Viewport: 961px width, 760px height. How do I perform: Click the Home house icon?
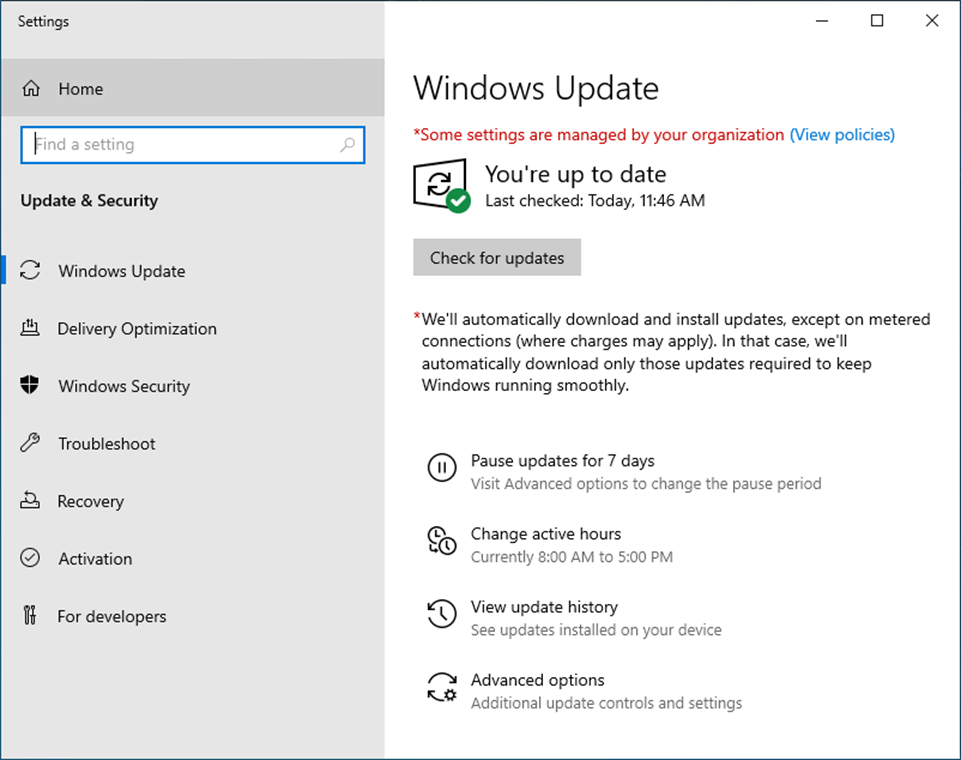31,89
